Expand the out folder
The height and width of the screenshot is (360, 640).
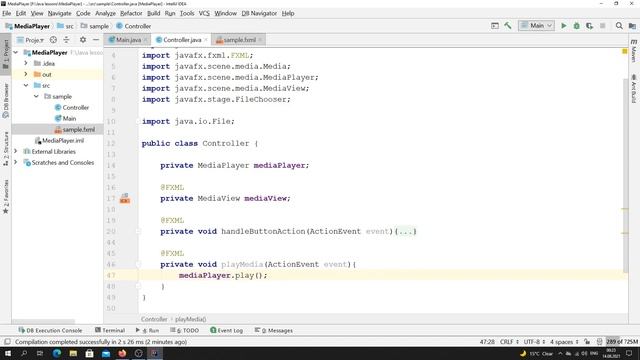[x=26, y=74]
